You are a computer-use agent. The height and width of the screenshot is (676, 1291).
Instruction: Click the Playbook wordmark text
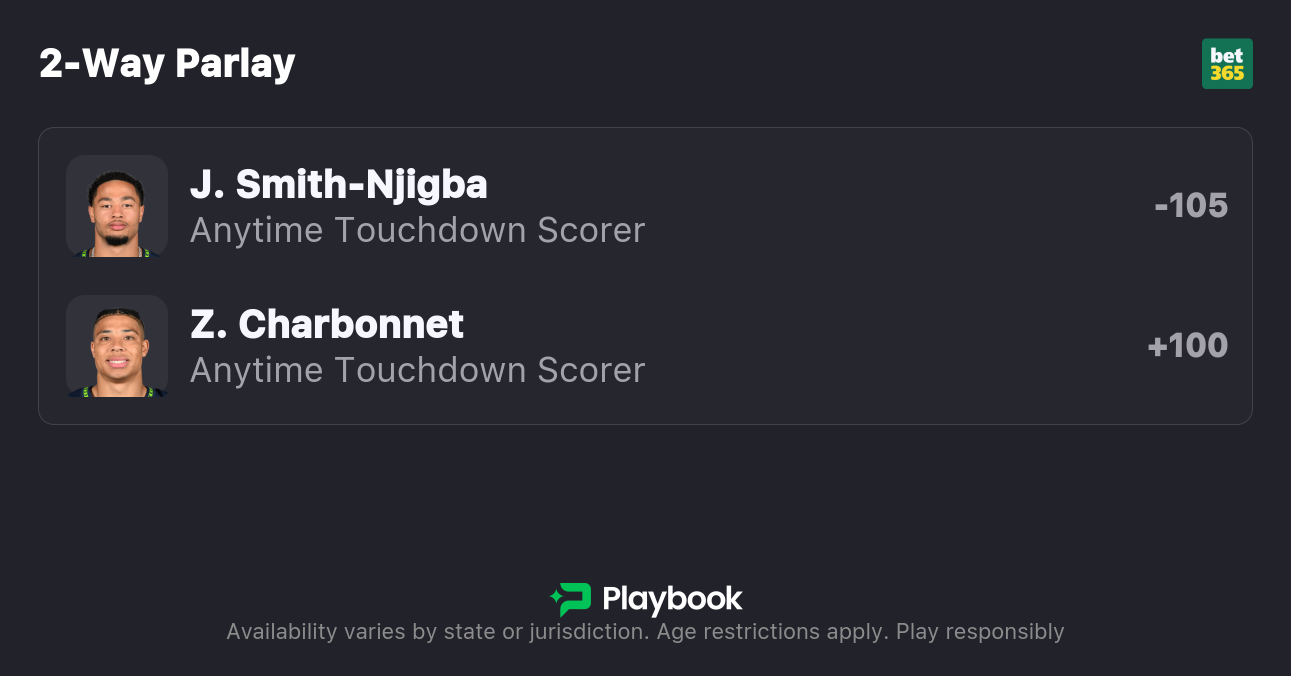pos(672,599)
